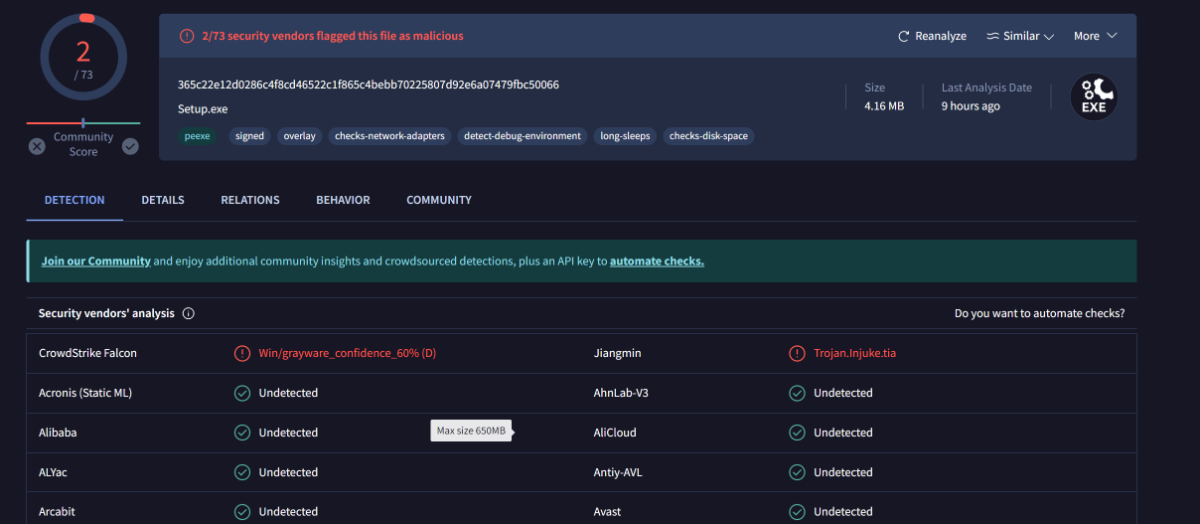The height and width of the screenshot is (524, 1200).
Task: Open the Community tab
Action: (439, 200)
